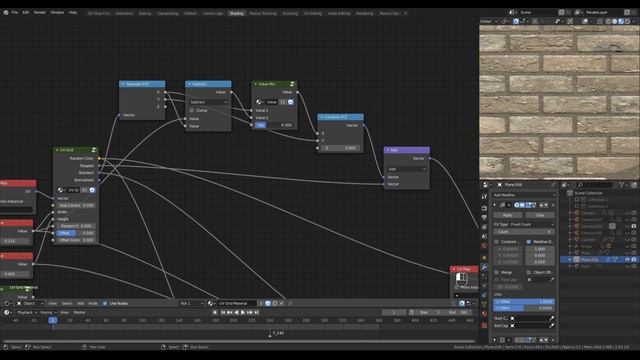Image resolution: width=640 pixels, height=360 pixels.
Task: Collapse the Value Mix group node
Action: pos(256,84)
